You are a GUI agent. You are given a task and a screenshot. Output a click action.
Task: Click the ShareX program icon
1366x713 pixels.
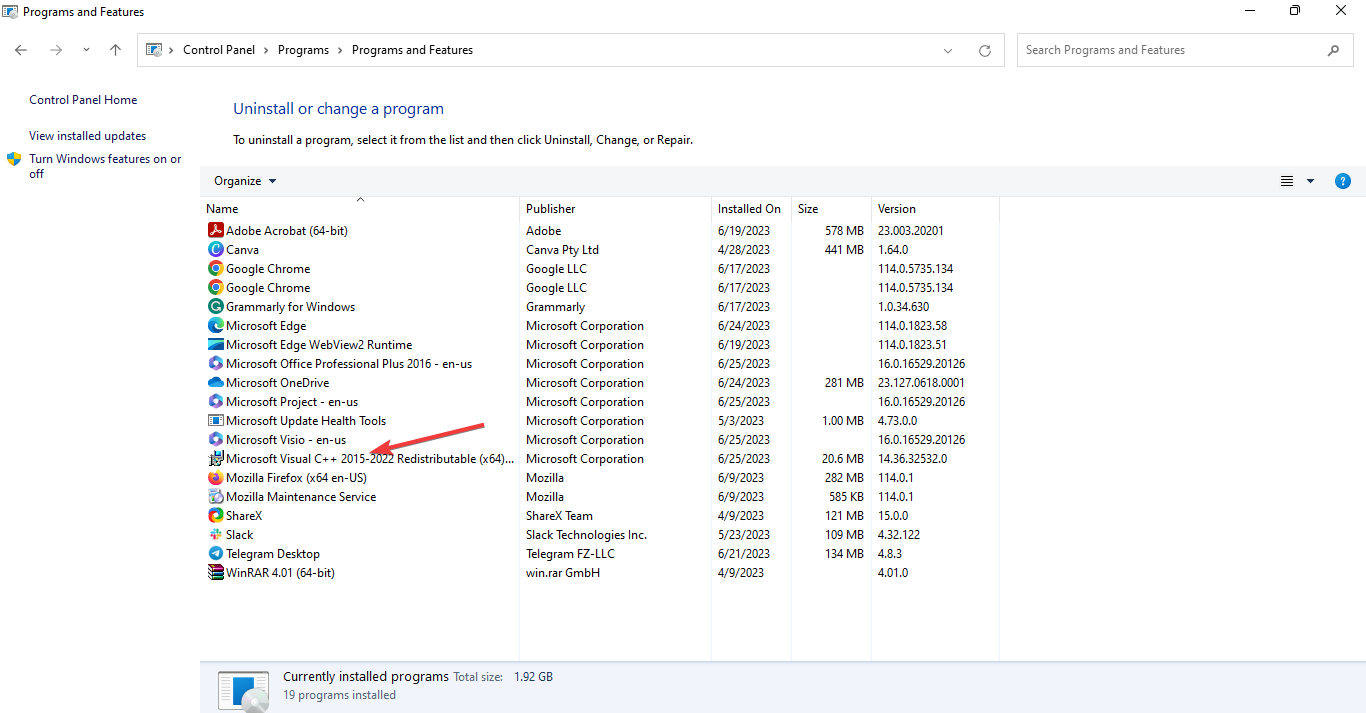[215, 516]
